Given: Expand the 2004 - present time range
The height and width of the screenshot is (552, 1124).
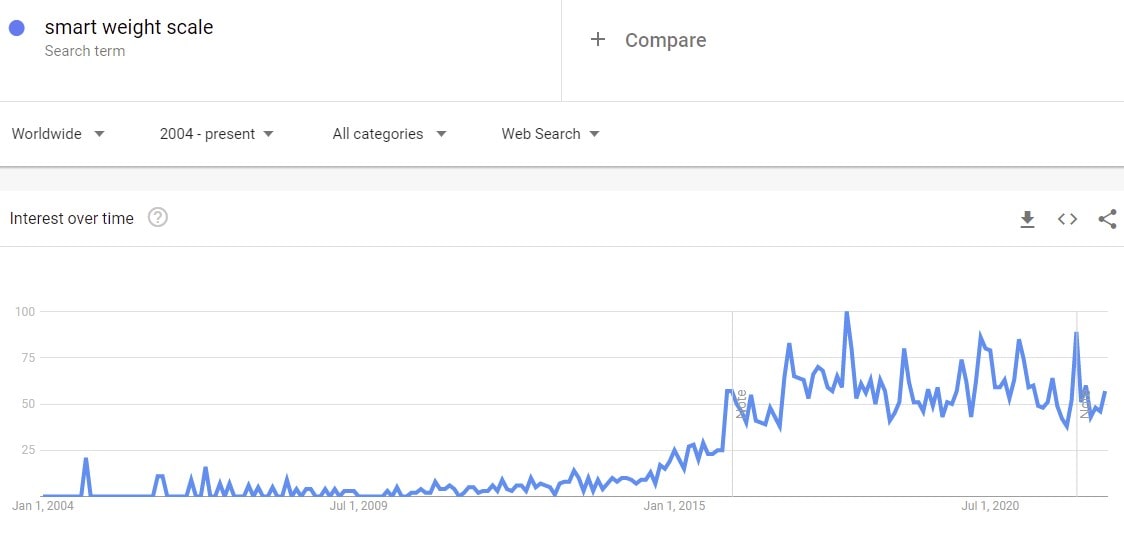Looking at the screenshot, I should (x=216, y=134).
